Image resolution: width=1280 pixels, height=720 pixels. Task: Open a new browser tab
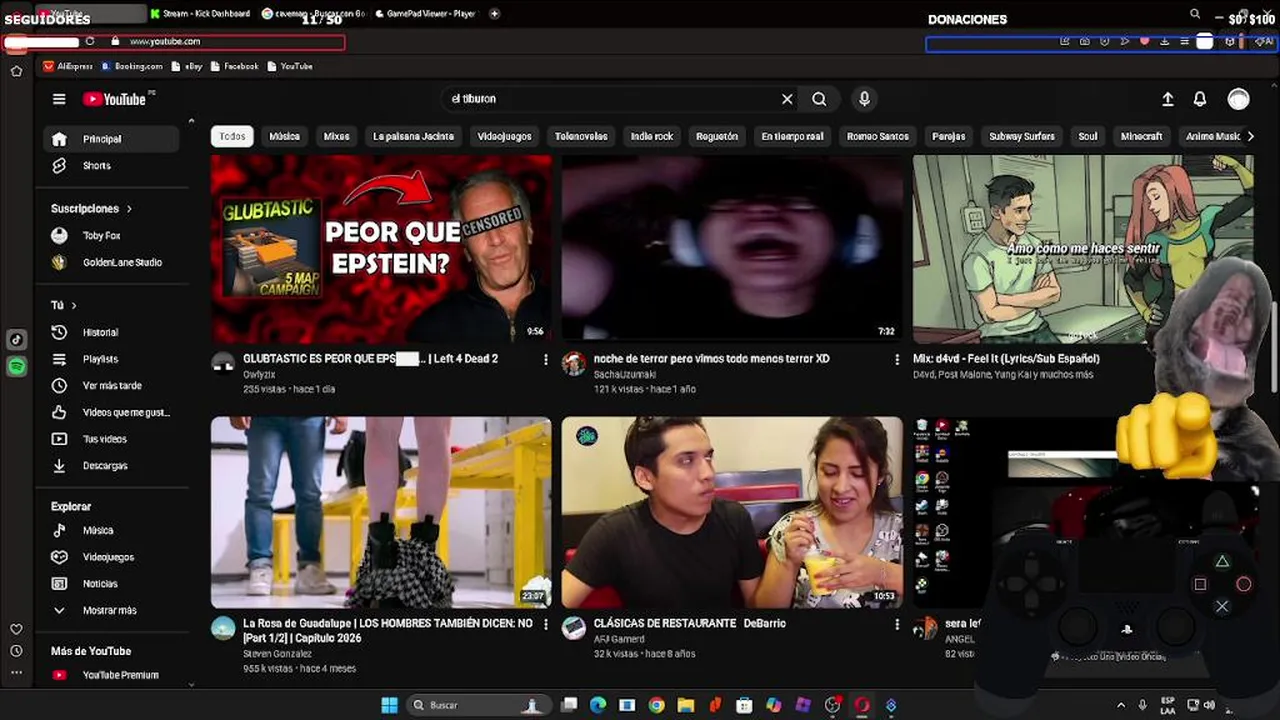pos(494,13)
